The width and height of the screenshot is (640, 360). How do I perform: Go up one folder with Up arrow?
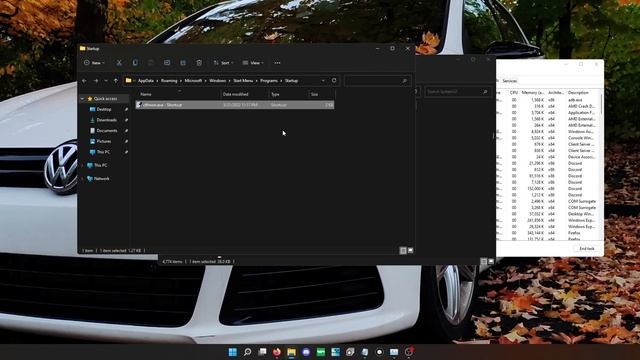pyautogui.click(x=116, y=81)
